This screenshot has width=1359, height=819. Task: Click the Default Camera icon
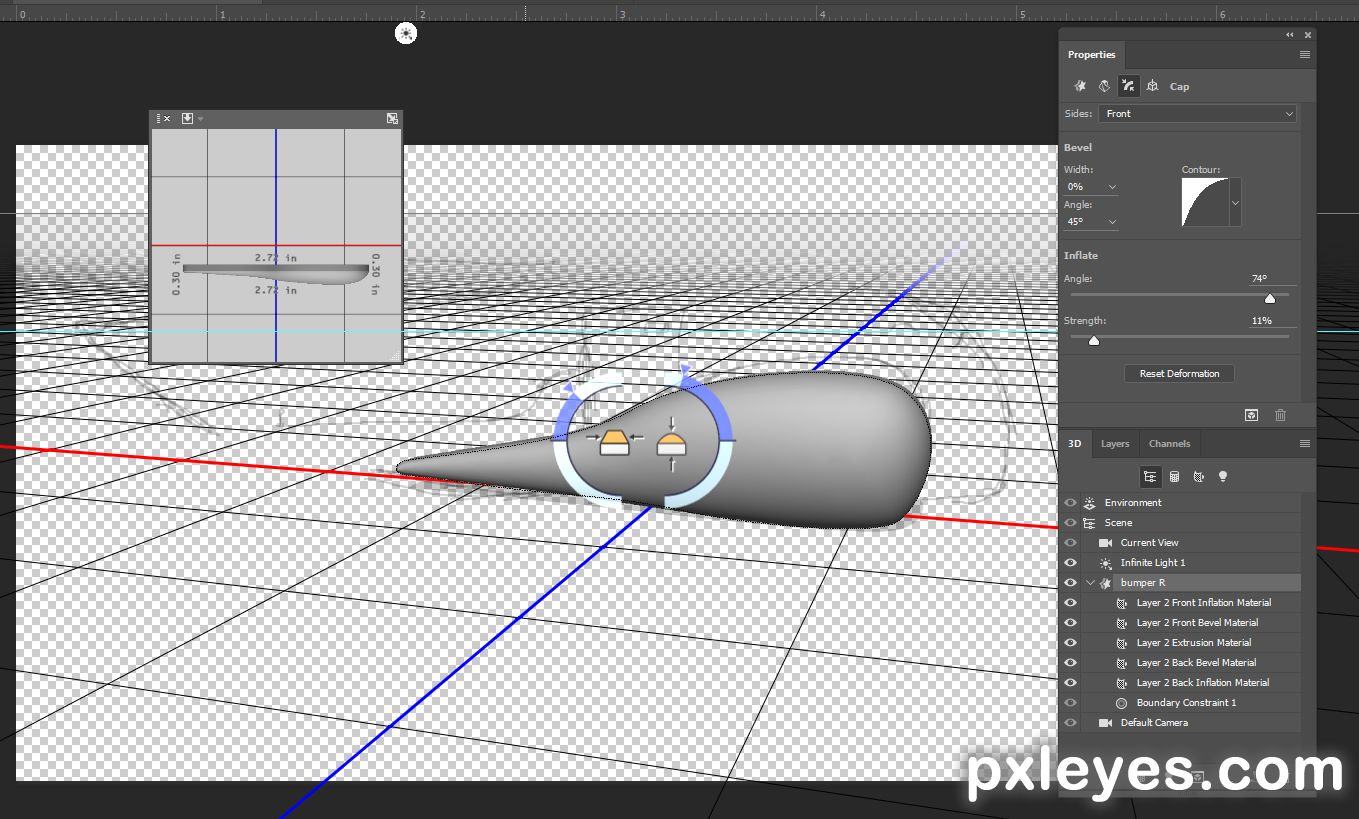(1105, 723)
